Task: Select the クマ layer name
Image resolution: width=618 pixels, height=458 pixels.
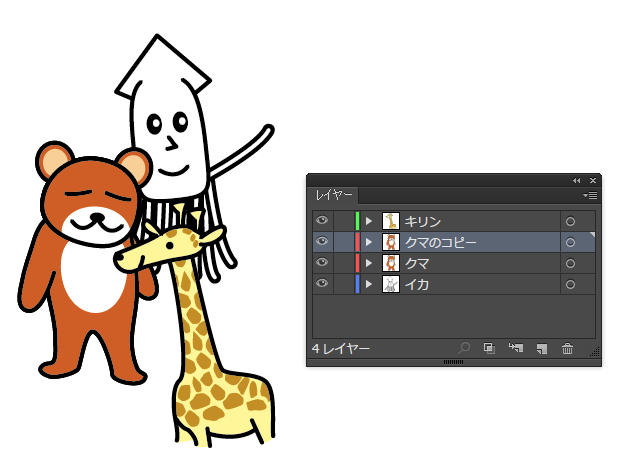Action: tap(417, 263)
